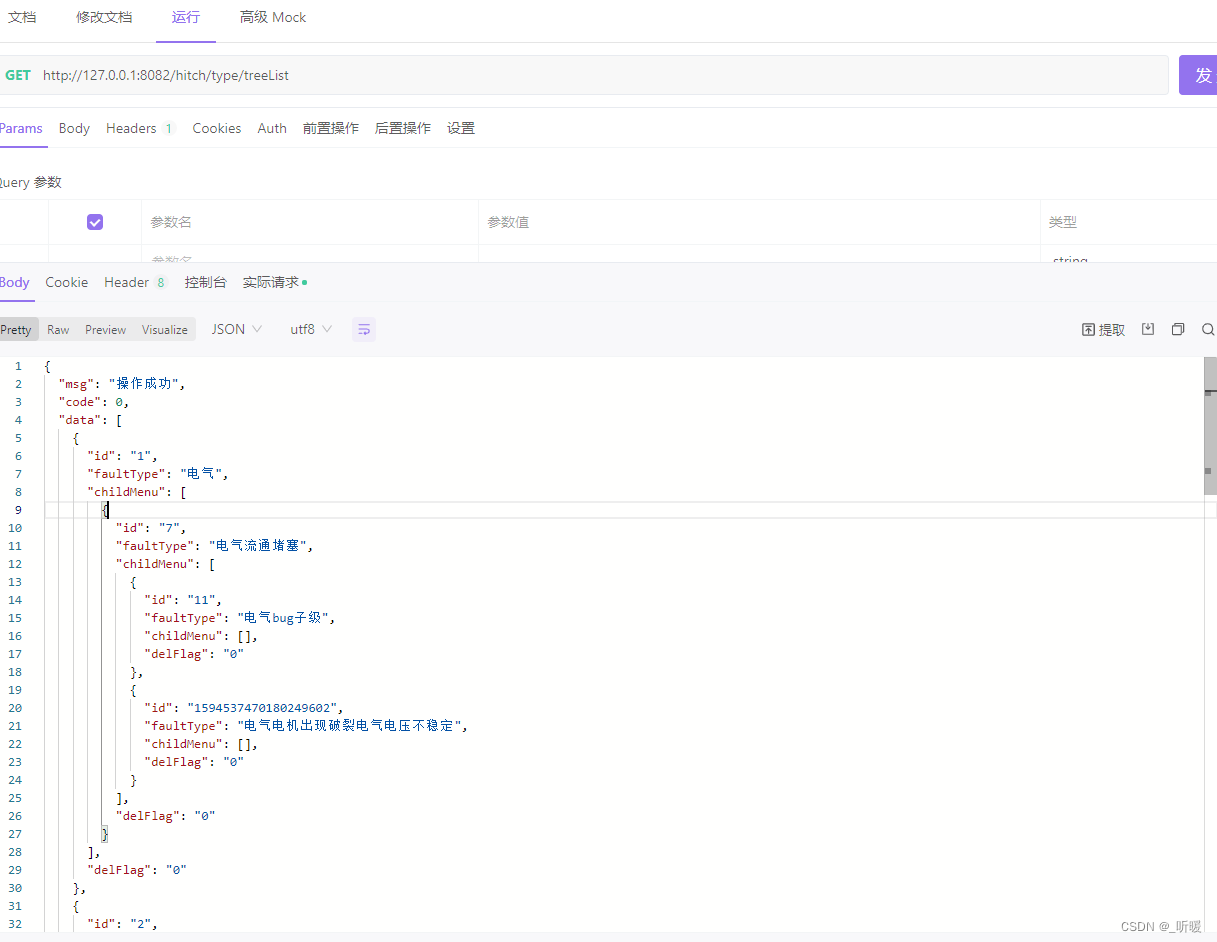Viewport: 1217px width, 942px height.
Task: Click the 电气电机出现破裂电气电压不稳定 line
Action: 306,726
